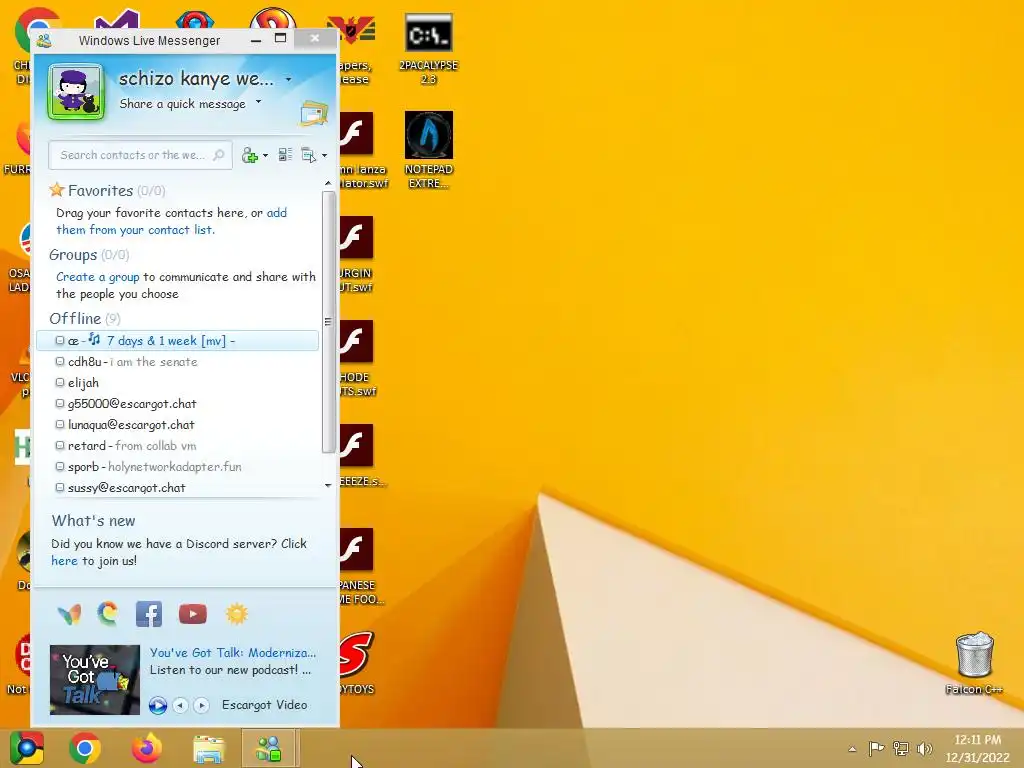
Task: Click the Create a group link
Action: (x=97, y=277)
